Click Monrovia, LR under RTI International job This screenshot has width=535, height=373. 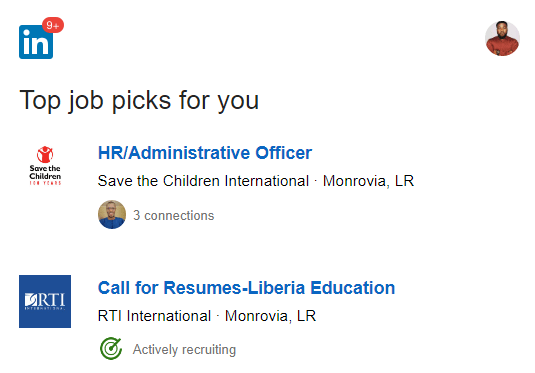coord(271,316)
